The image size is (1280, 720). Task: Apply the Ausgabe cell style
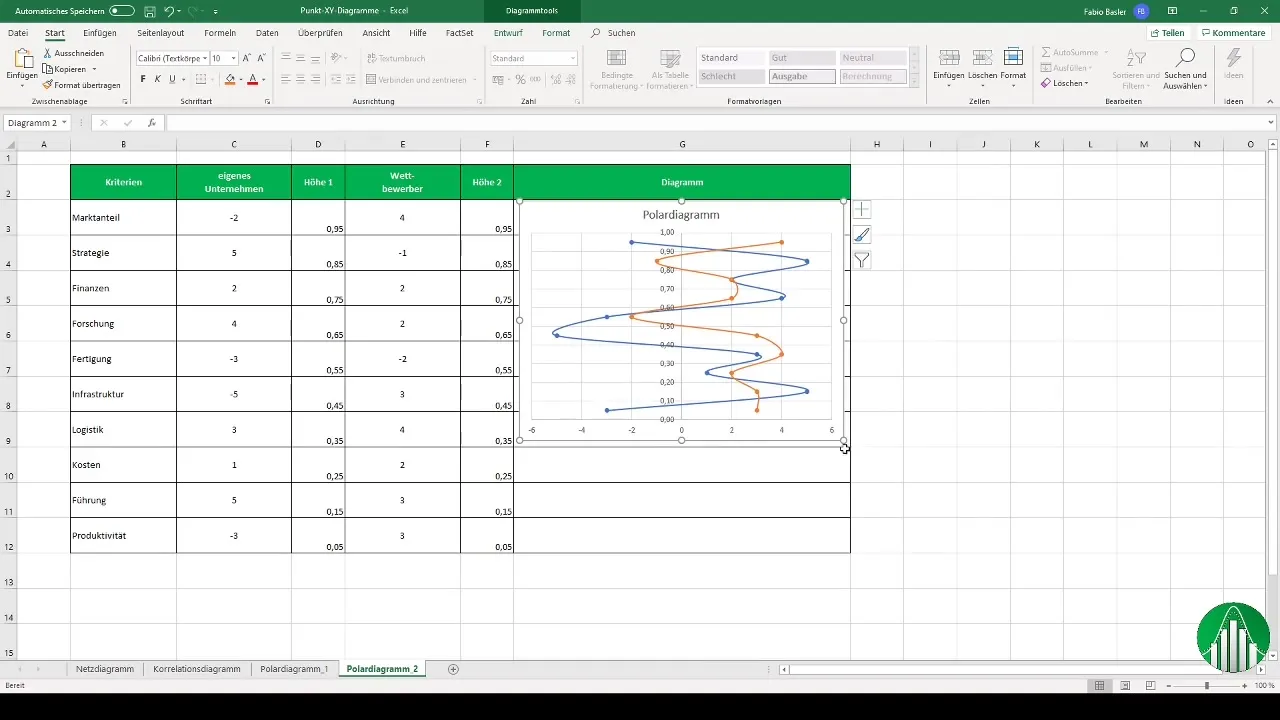point(802,77)
